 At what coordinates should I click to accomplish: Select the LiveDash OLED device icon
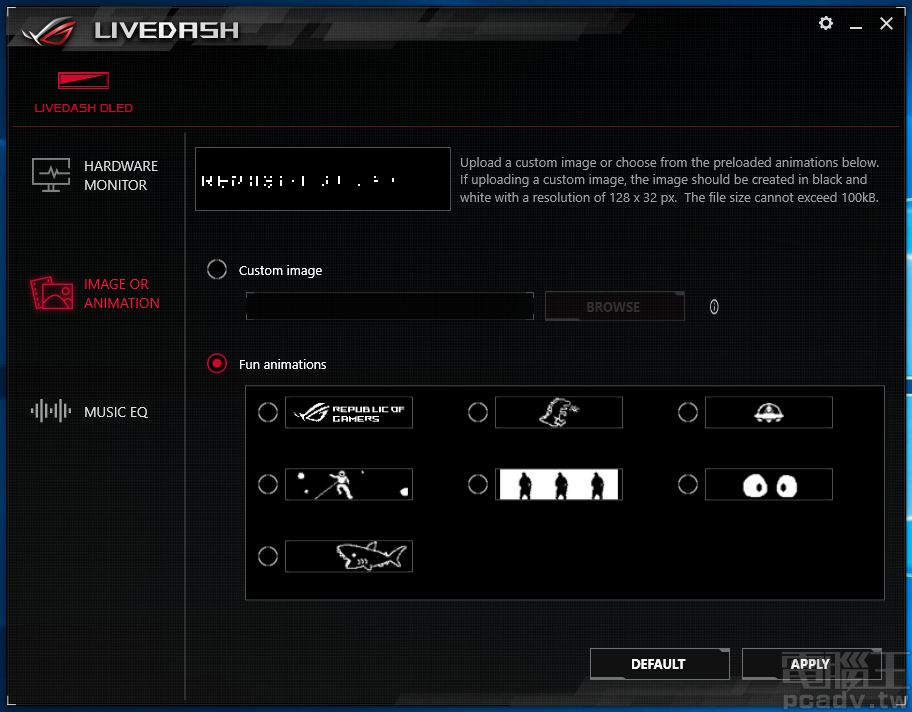(x=83, y=81)
